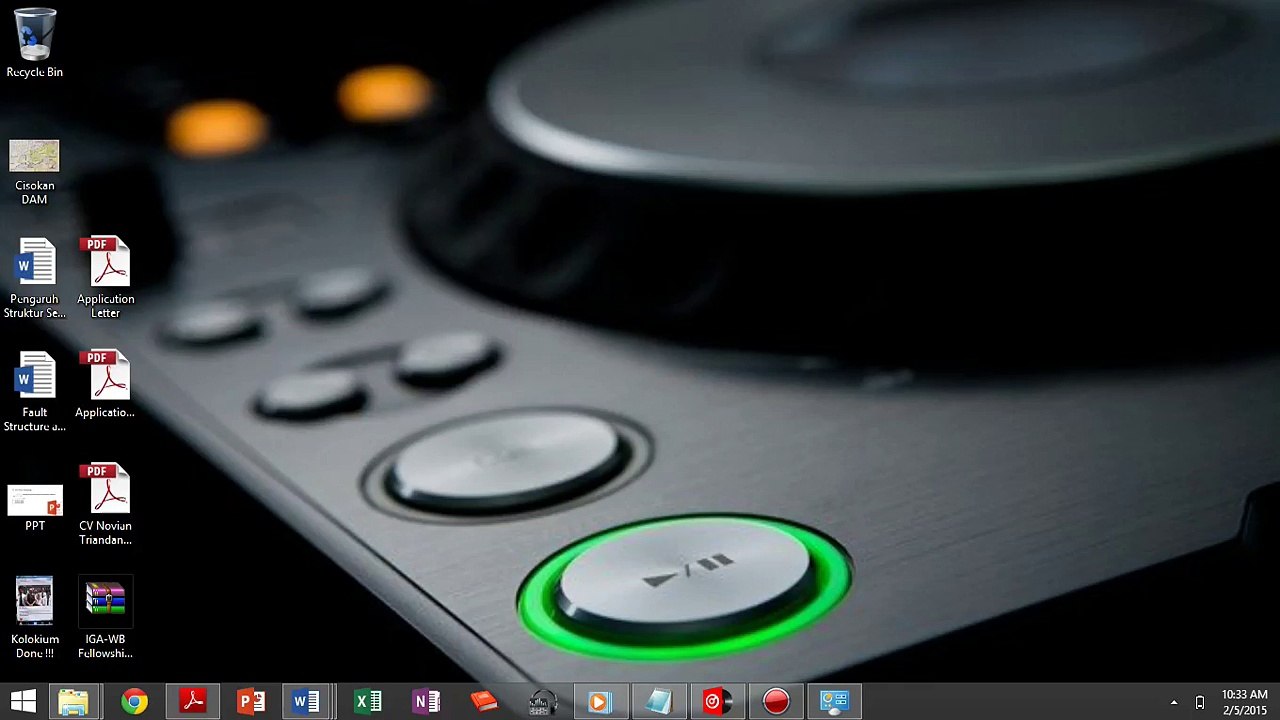Select the IGA-WB Fellowship WinRAR archive
The width and height of the screenshot is (1280, 720).
pos(105,618)
